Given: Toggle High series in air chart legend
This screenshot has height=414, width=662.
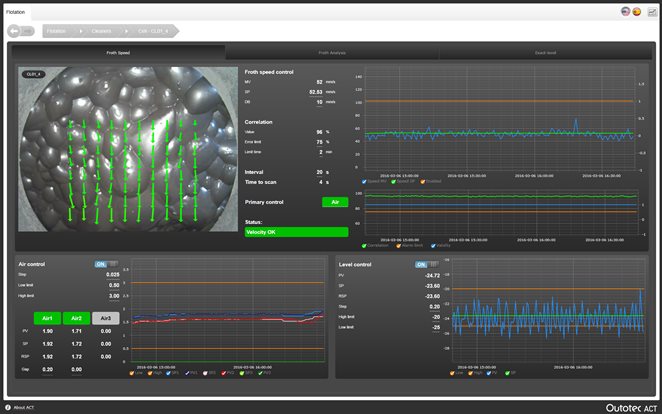Looking at the screenshot, I should point(150,373).
